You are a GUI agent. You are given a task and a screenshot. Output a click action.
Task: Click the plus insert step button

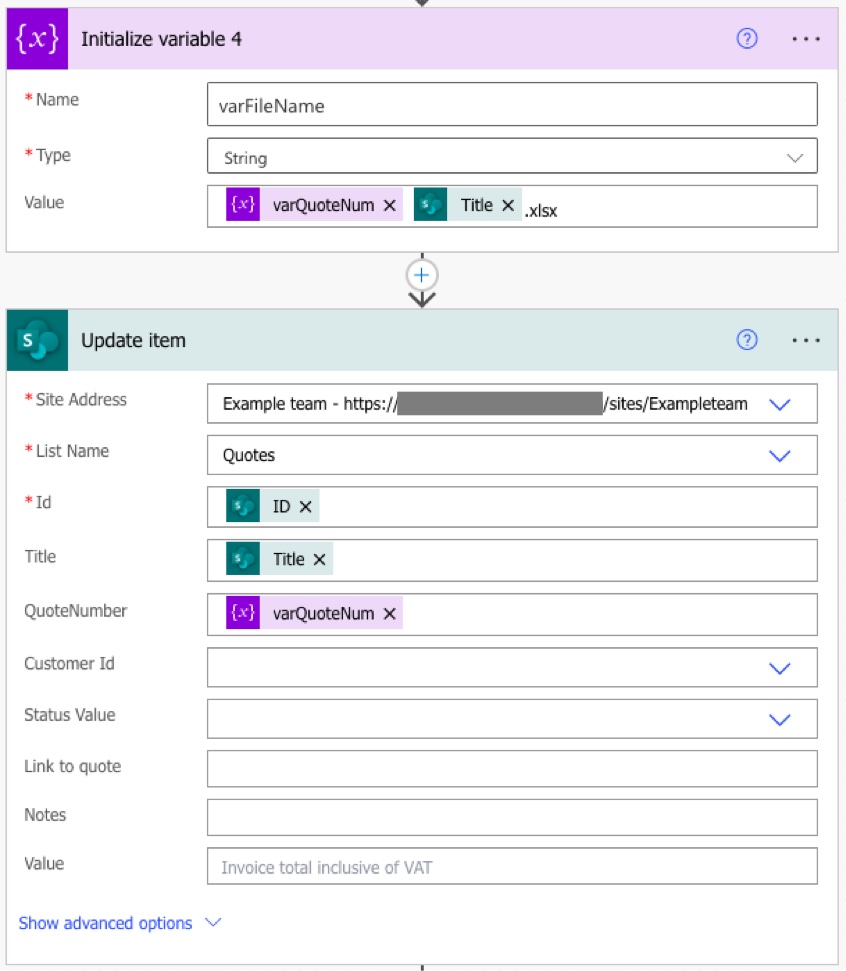tap(422, 275)
